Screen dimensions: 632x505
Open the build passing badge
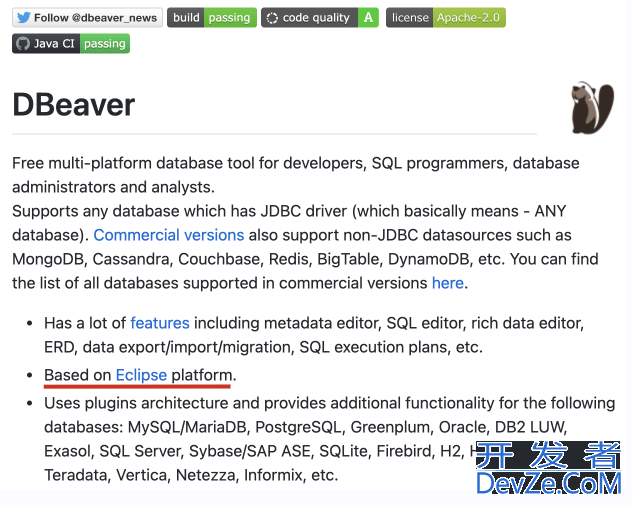click(x=212, y=18)
